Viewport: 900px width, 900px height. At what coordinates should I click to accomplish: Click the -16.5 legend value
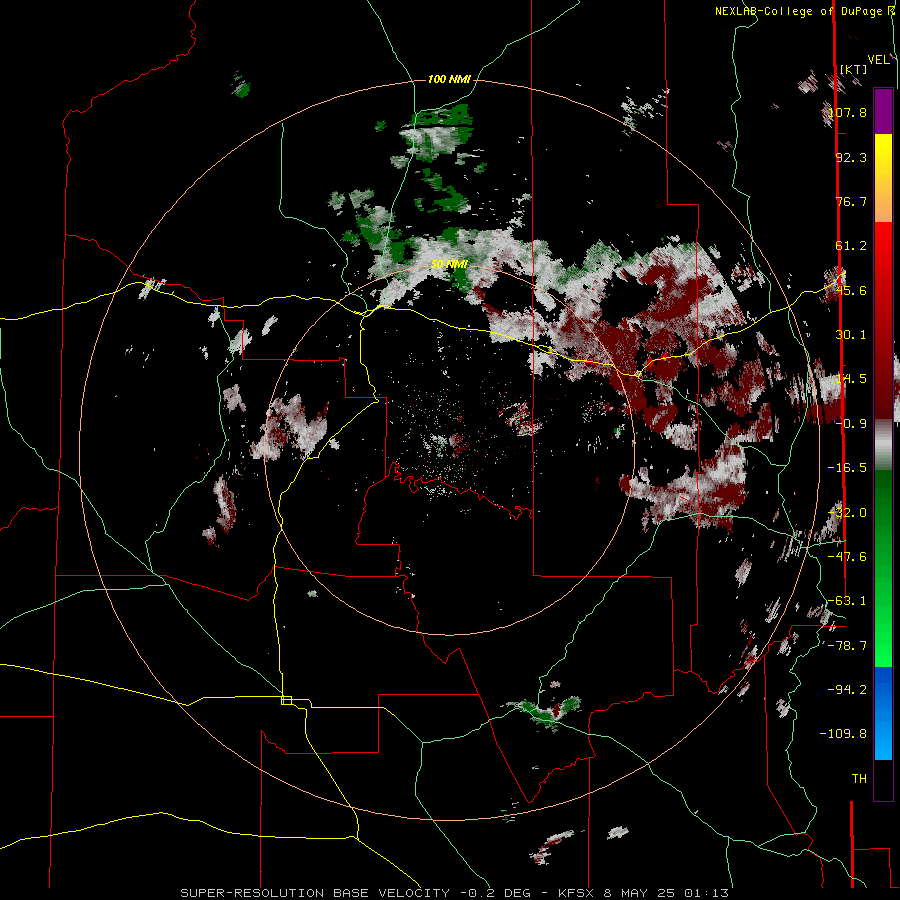[x=847, y=468]
